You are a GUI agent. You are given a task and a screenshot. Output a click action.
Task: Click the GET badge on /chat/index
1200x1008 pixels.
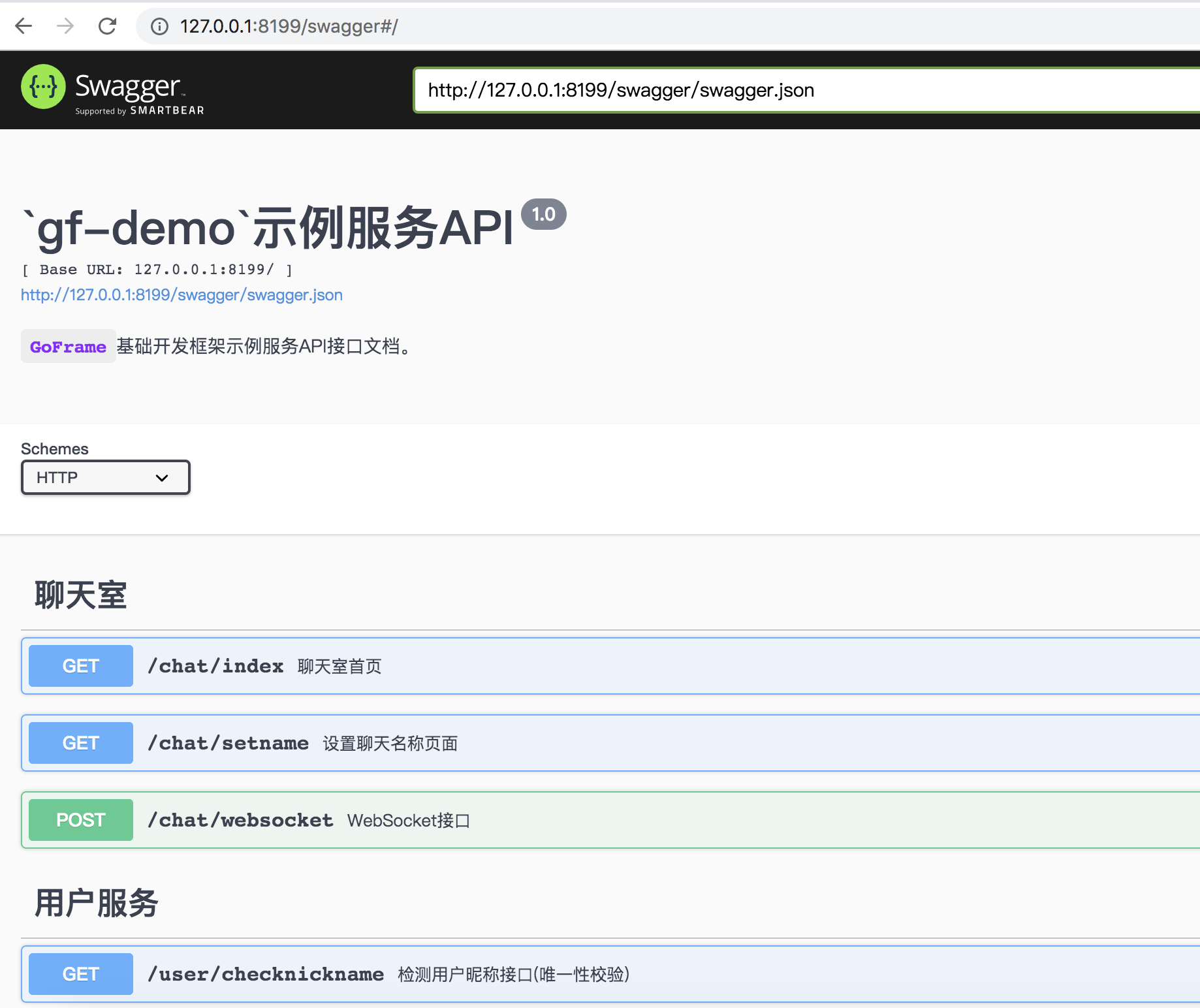80,665
